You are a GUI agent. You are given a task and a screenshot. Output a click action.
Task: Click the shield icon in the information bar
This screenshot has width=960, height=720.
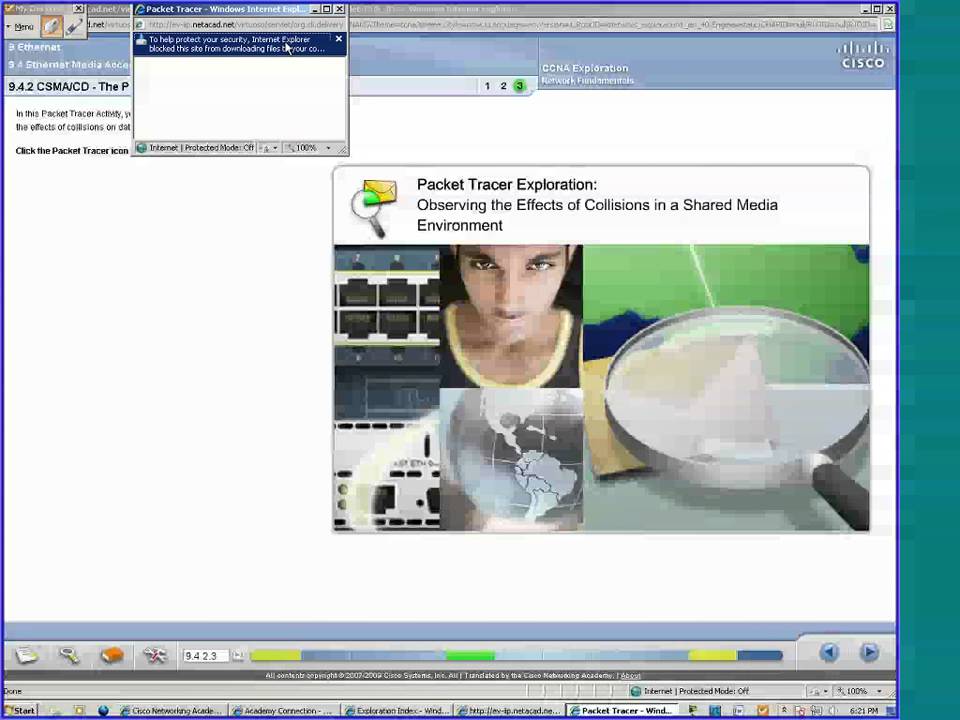tap(141, 40)
